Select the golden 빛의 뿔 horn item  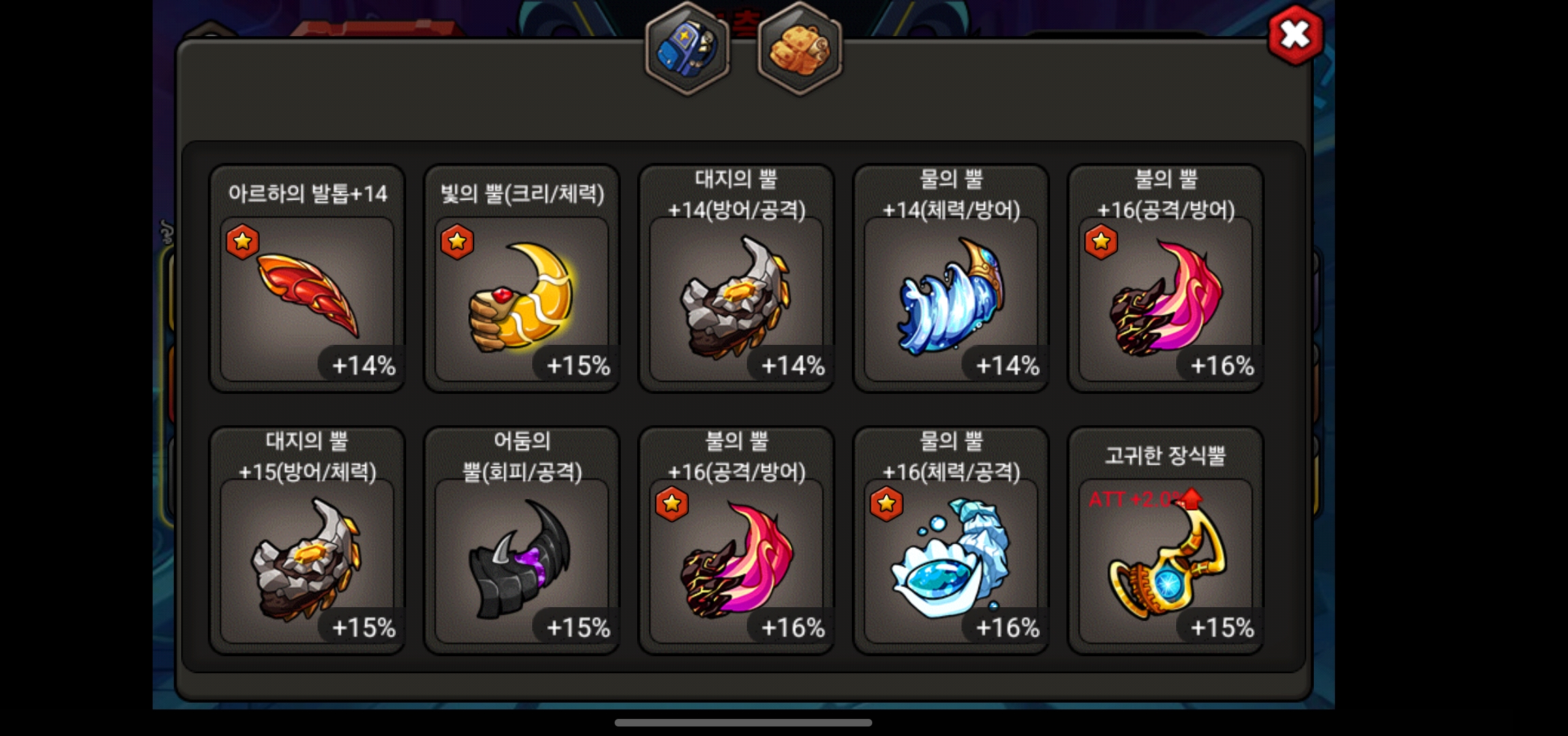click(522, 279)
